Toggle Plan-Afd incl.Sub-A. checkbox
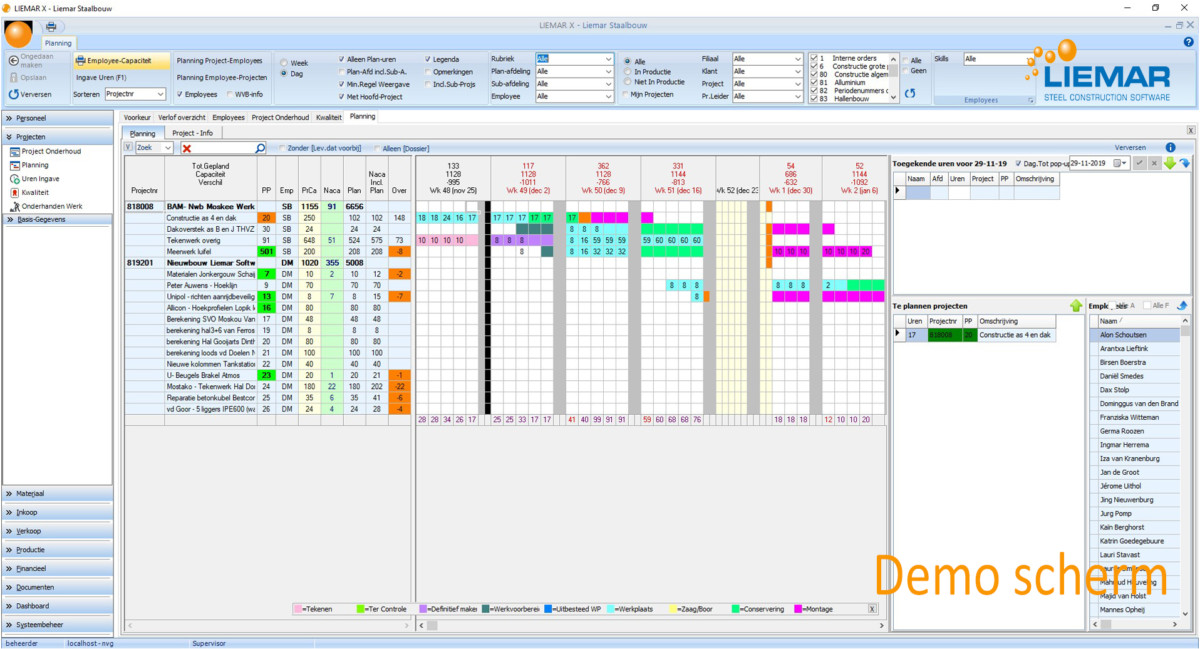This screenshot has width=1200, height=649. [x=342, y=72]
